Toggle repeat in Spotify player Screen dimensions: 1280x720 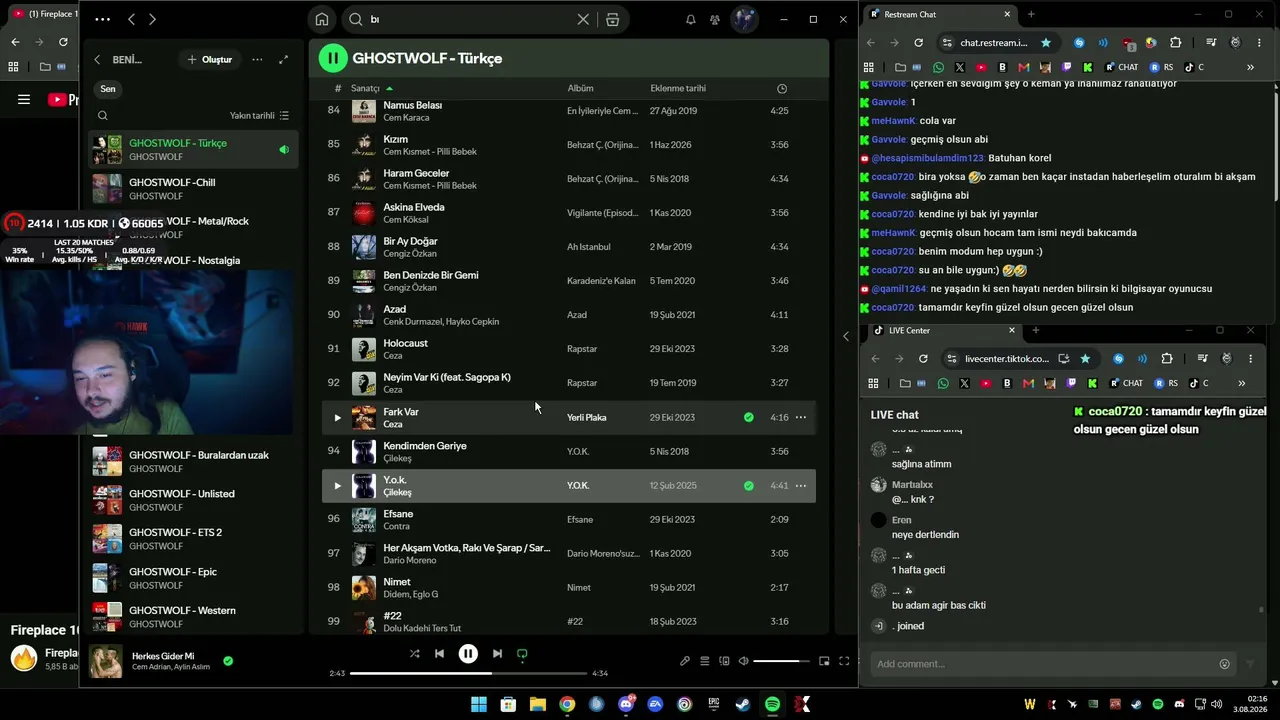522,654
